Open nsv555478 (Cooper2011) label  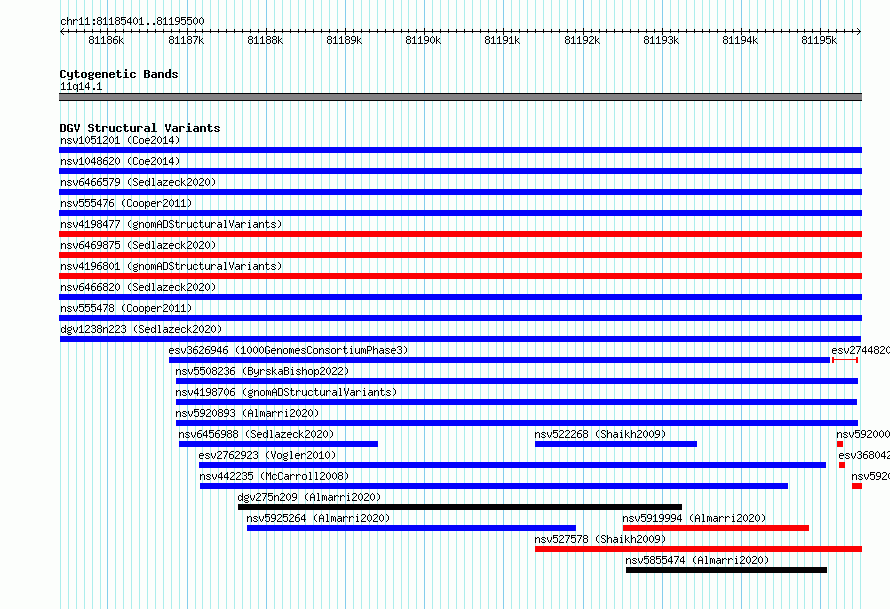tap(126, 308)
